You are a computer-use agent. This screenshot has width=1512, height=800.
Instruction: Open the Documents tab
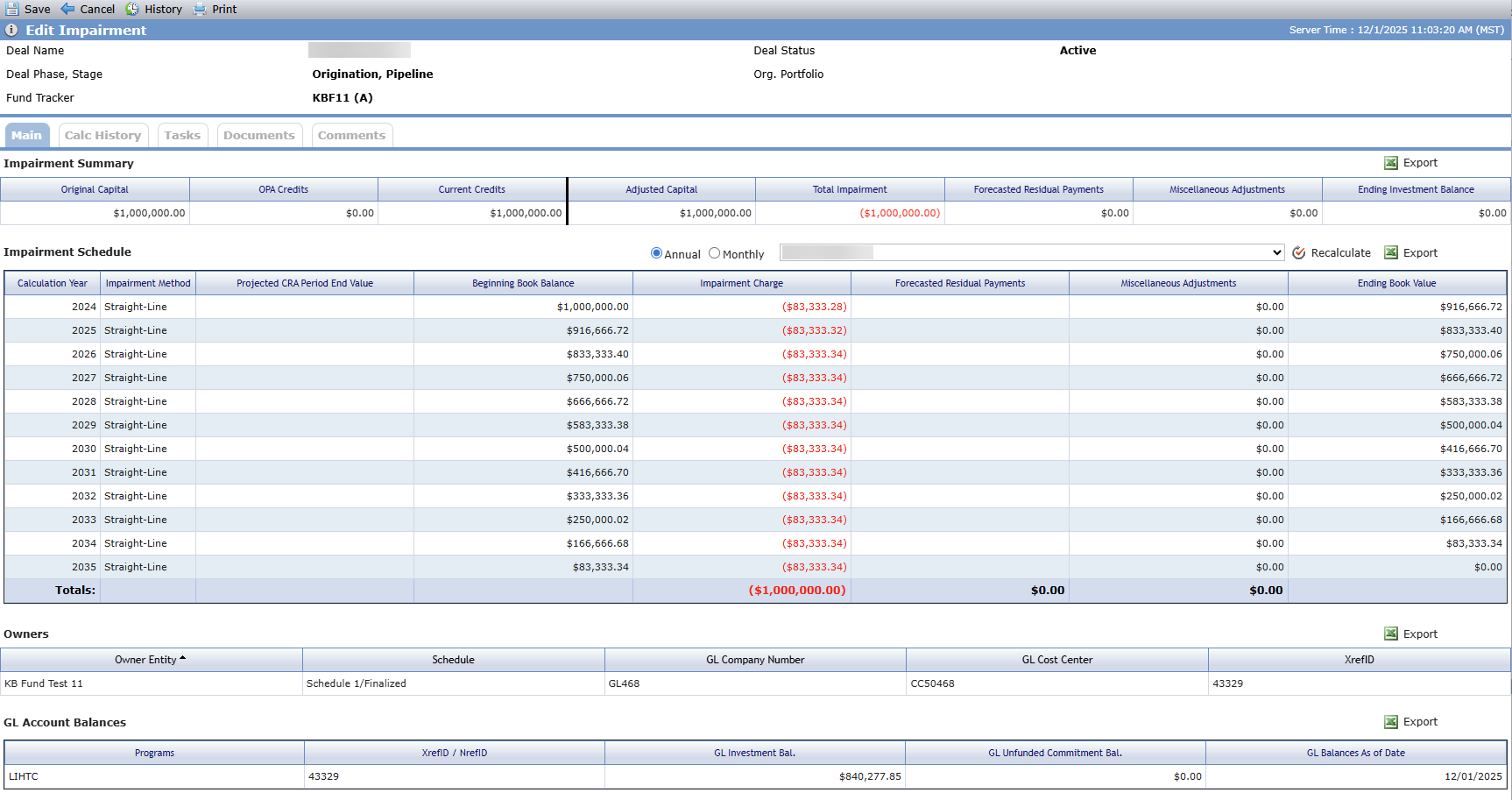point(259,135)
